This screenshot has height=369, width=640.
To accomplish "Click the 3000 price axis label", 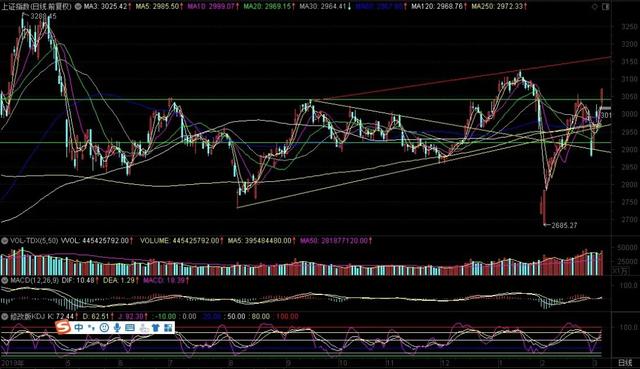I will click(x=629, y=114).
